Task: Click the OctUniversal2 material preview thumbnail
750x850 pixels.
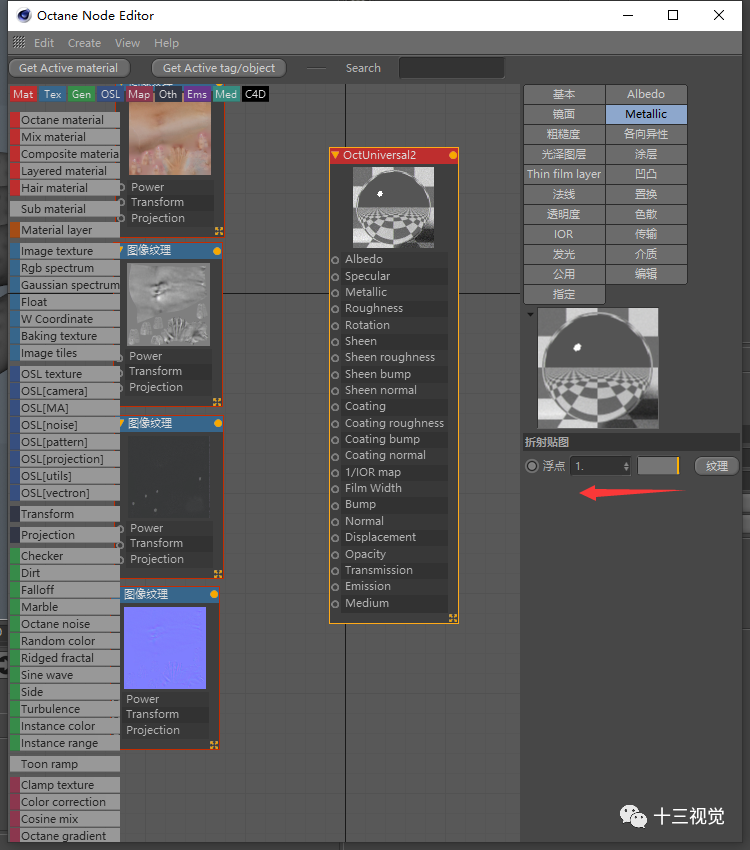Action: point(393,208)
